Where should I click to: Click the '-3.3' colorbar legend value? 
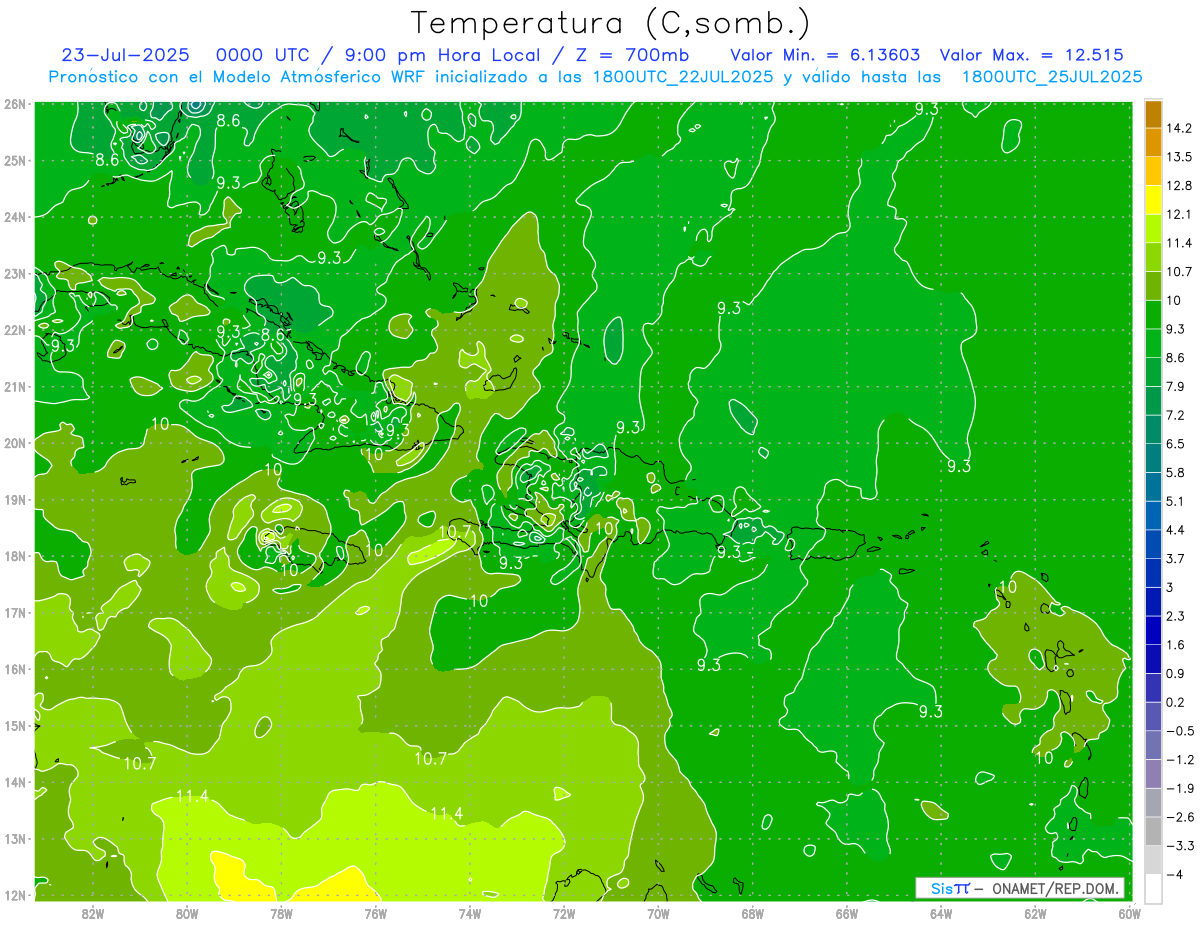[x=1178, y=845]
